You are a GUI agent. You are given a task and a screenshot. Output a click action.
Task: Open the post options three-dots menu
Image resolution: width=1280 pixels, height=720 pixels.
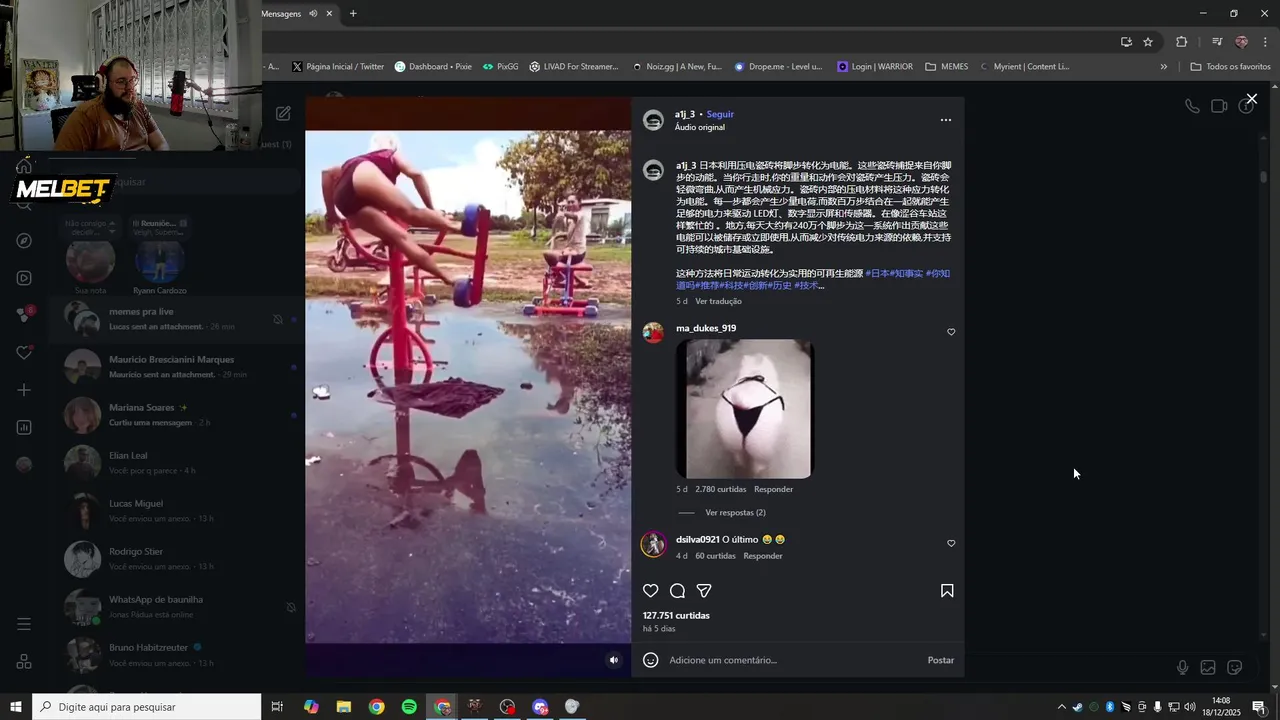(x=946, y=120)
